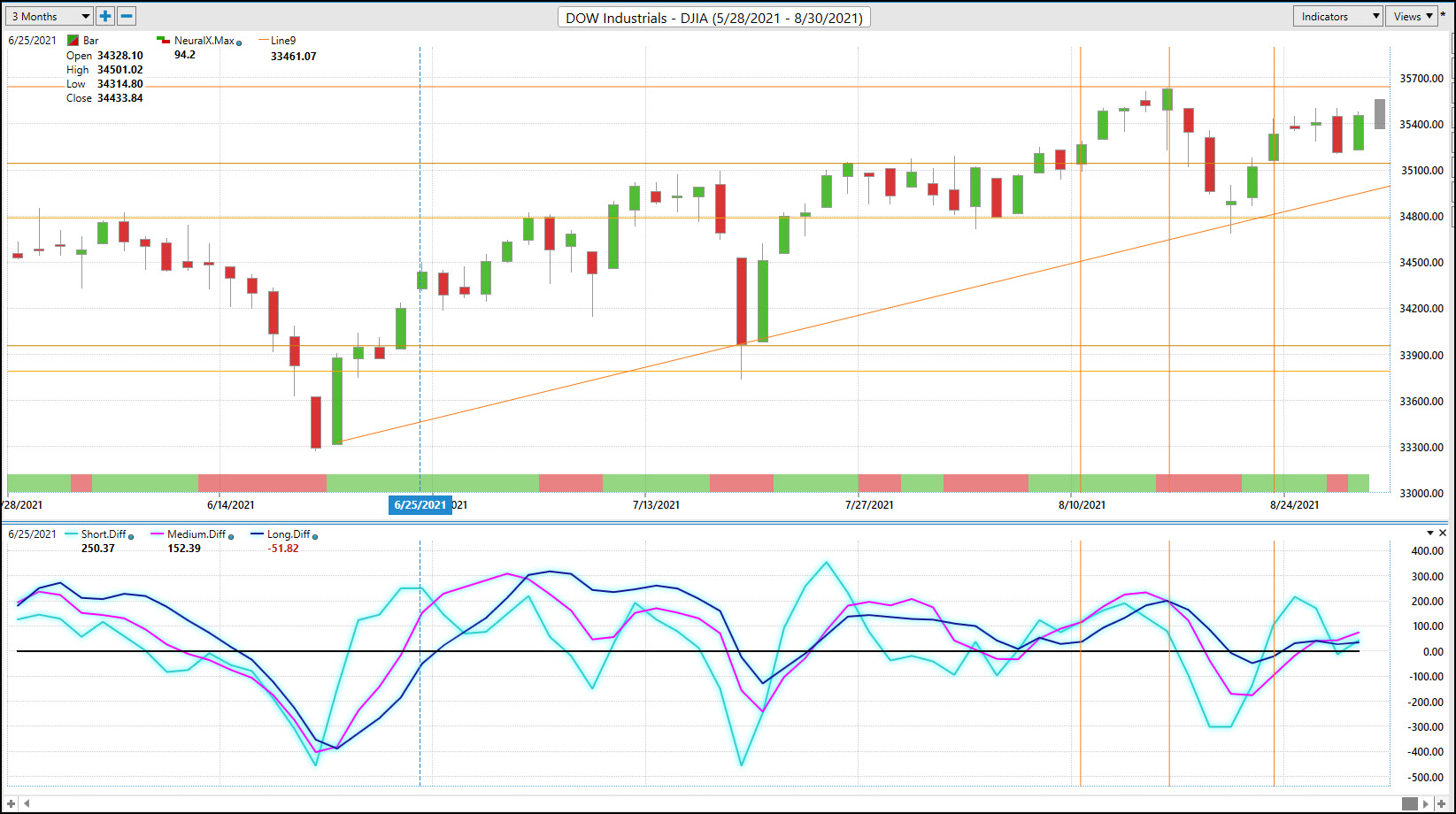Screen dimensions: 1456x814
Task: Click the Close value 34433.84
Action: pos(120,98)
